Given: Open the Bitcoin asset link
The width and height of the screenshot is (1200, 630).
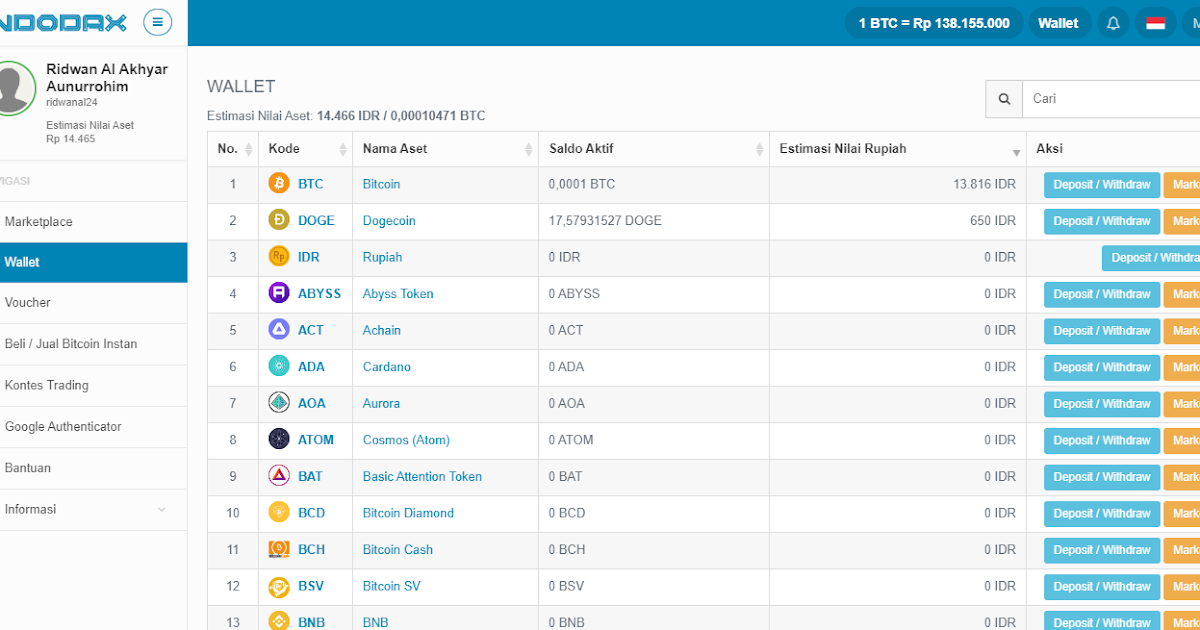Looking at the screenshot, I should tap(381, 184).
